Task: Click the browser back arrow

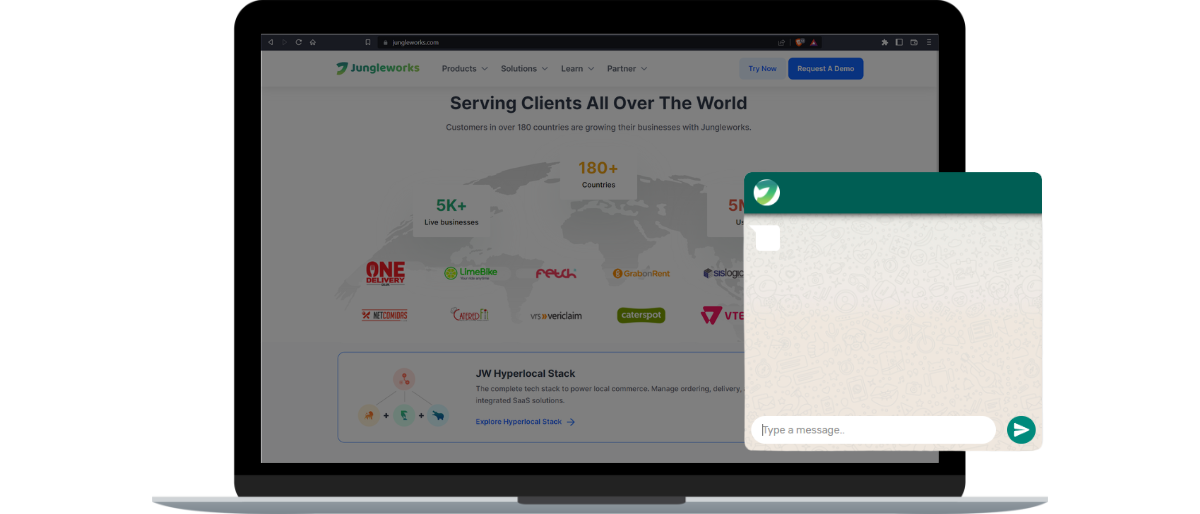Action: [x=270, y=42]
